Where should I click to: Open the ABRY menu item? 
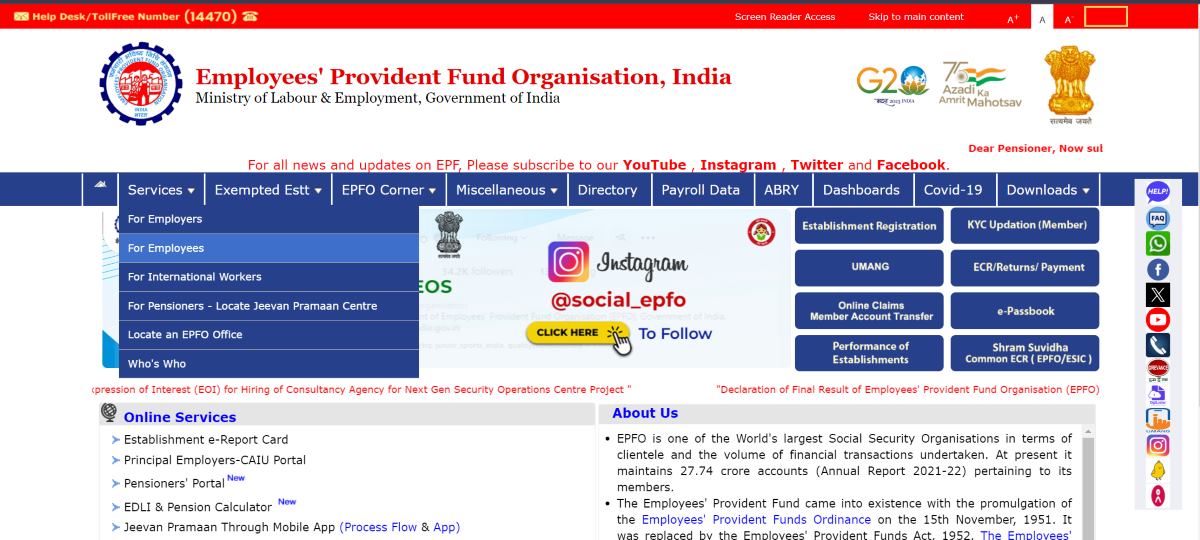click(781, 190)
